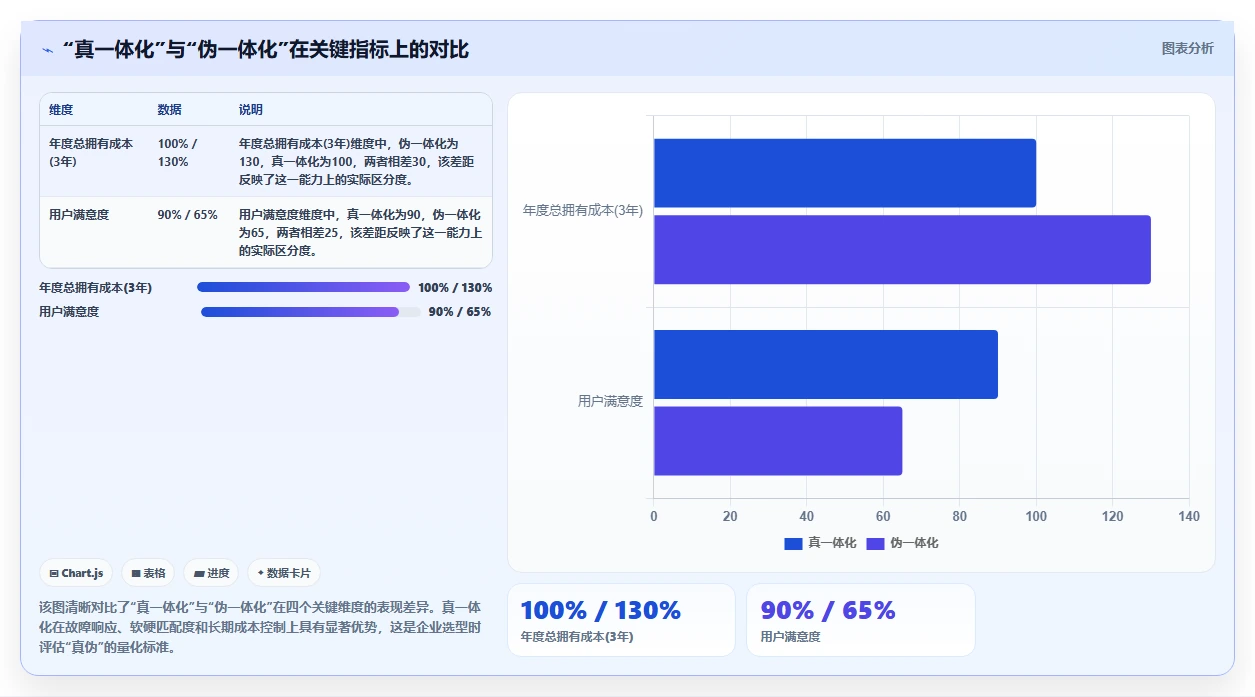1255x697 pixels.
Task: Select the 进度 tag chip
Action: pyautogui.click(x=211, y=573)
